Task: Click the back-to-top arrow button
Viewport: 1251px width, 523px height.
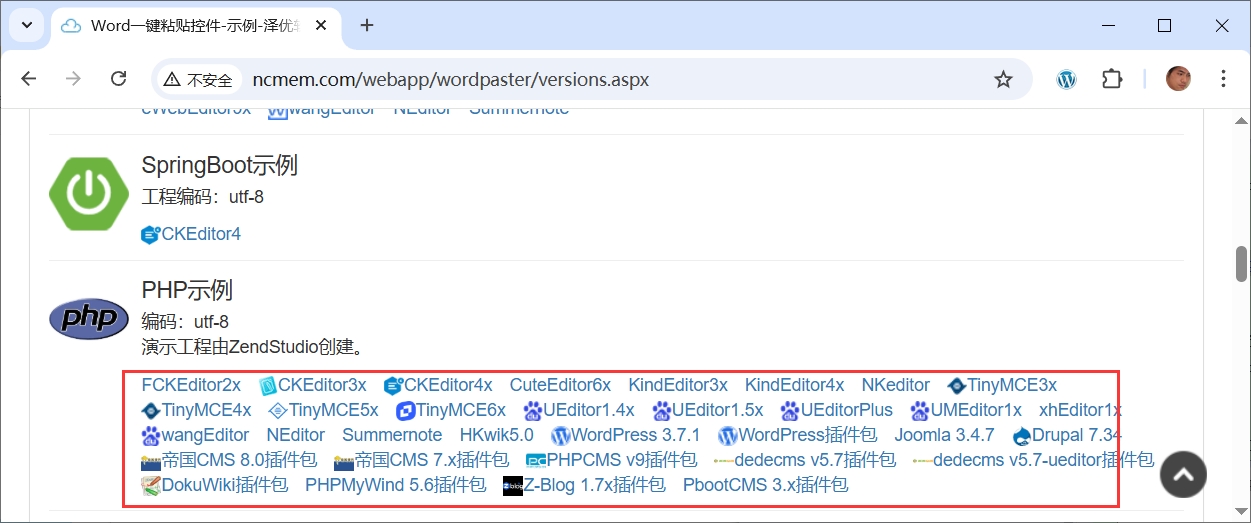Action: point(1183,475)
